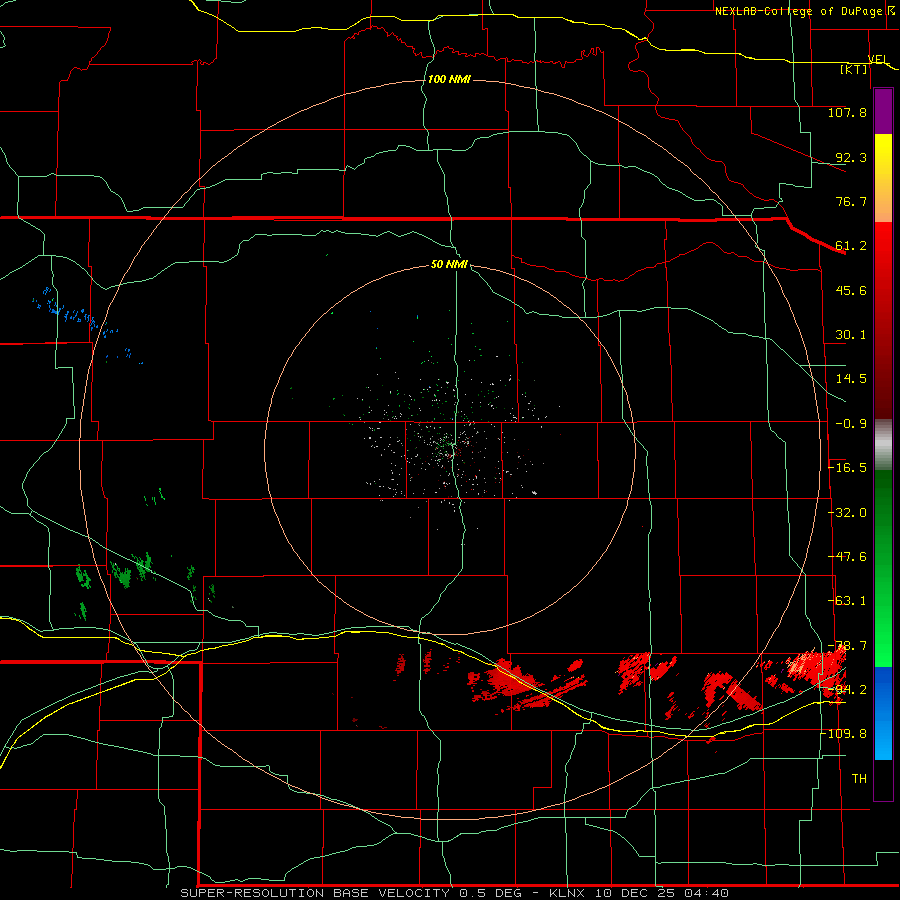Click the 14.5 value on the velocity scale
The width and height of the screenshot is (900, 900).
tap(851, 379)
